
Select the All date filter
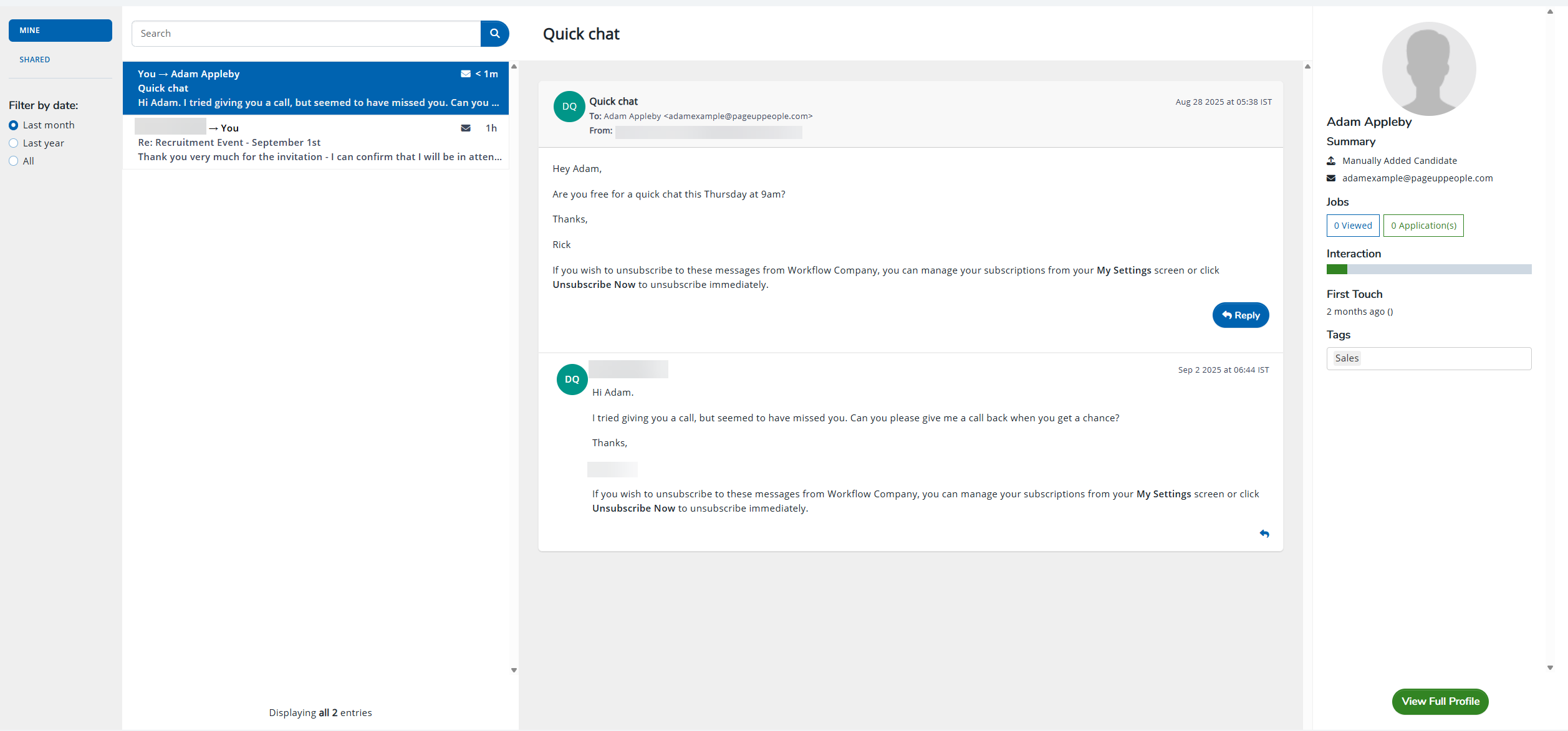coord(14,161)
